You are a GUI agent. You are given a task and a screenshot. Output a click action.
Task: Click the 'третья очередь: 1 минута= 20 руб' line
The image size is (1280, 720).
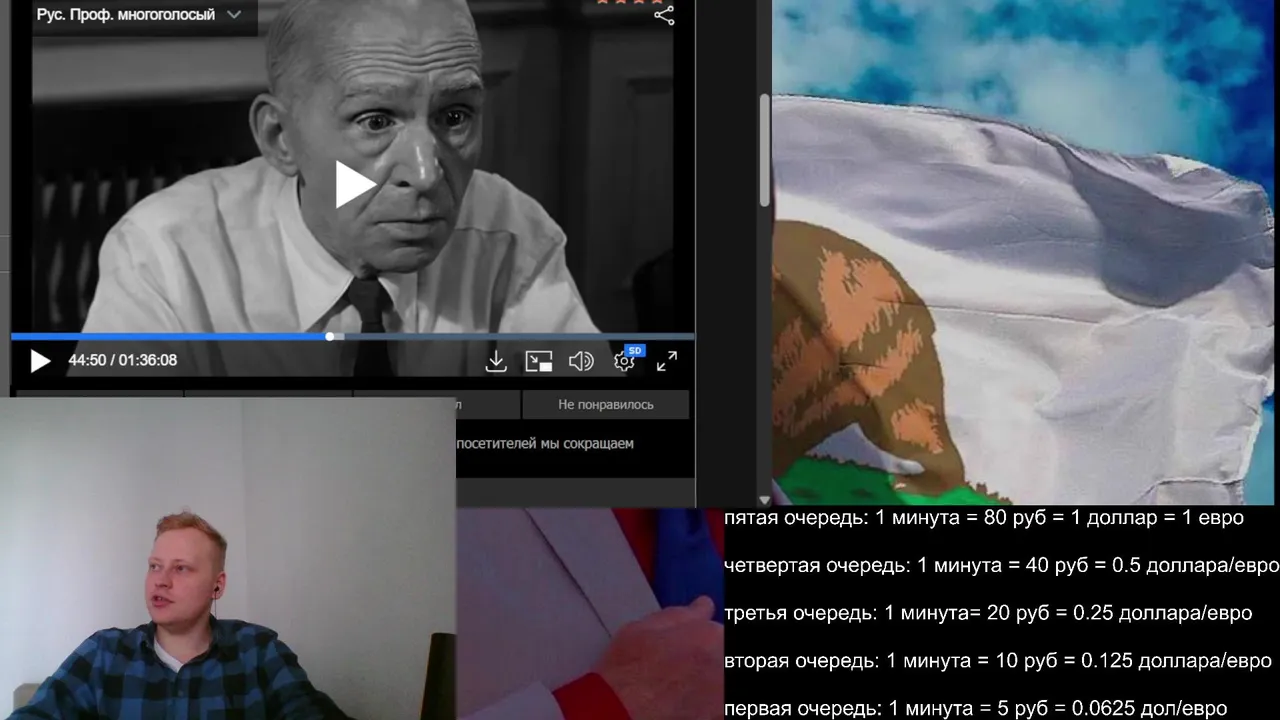(988, 613)
